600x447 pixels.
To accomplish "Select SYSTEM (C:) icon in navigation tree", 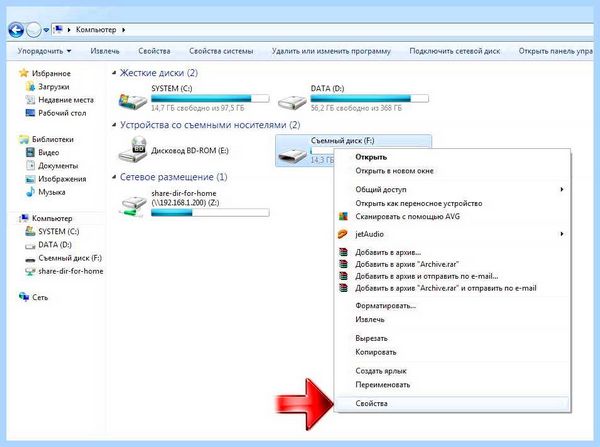I will pos(30,231).
